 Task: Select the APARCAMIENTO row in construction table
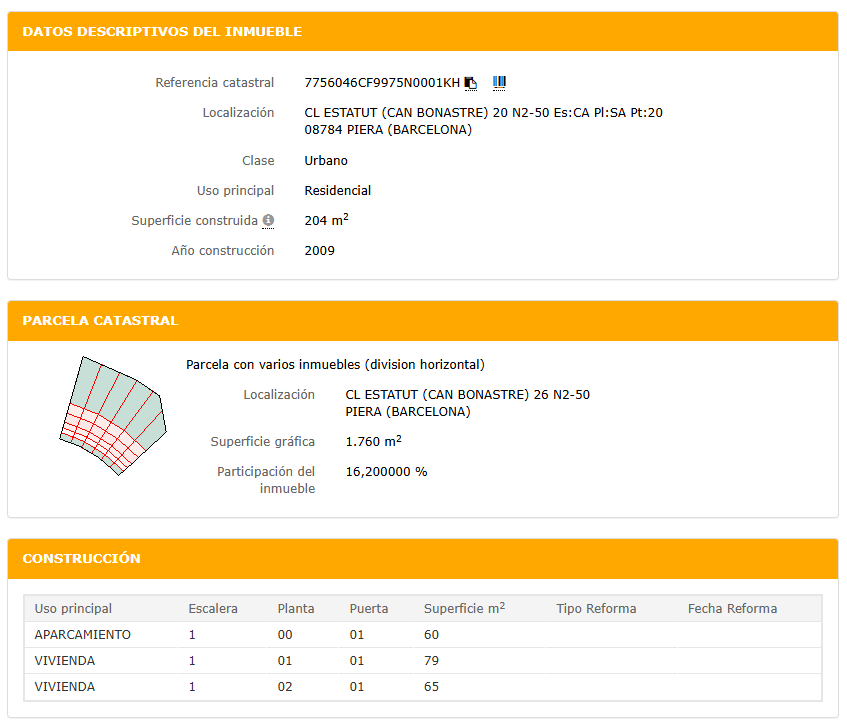coord(82,635)
